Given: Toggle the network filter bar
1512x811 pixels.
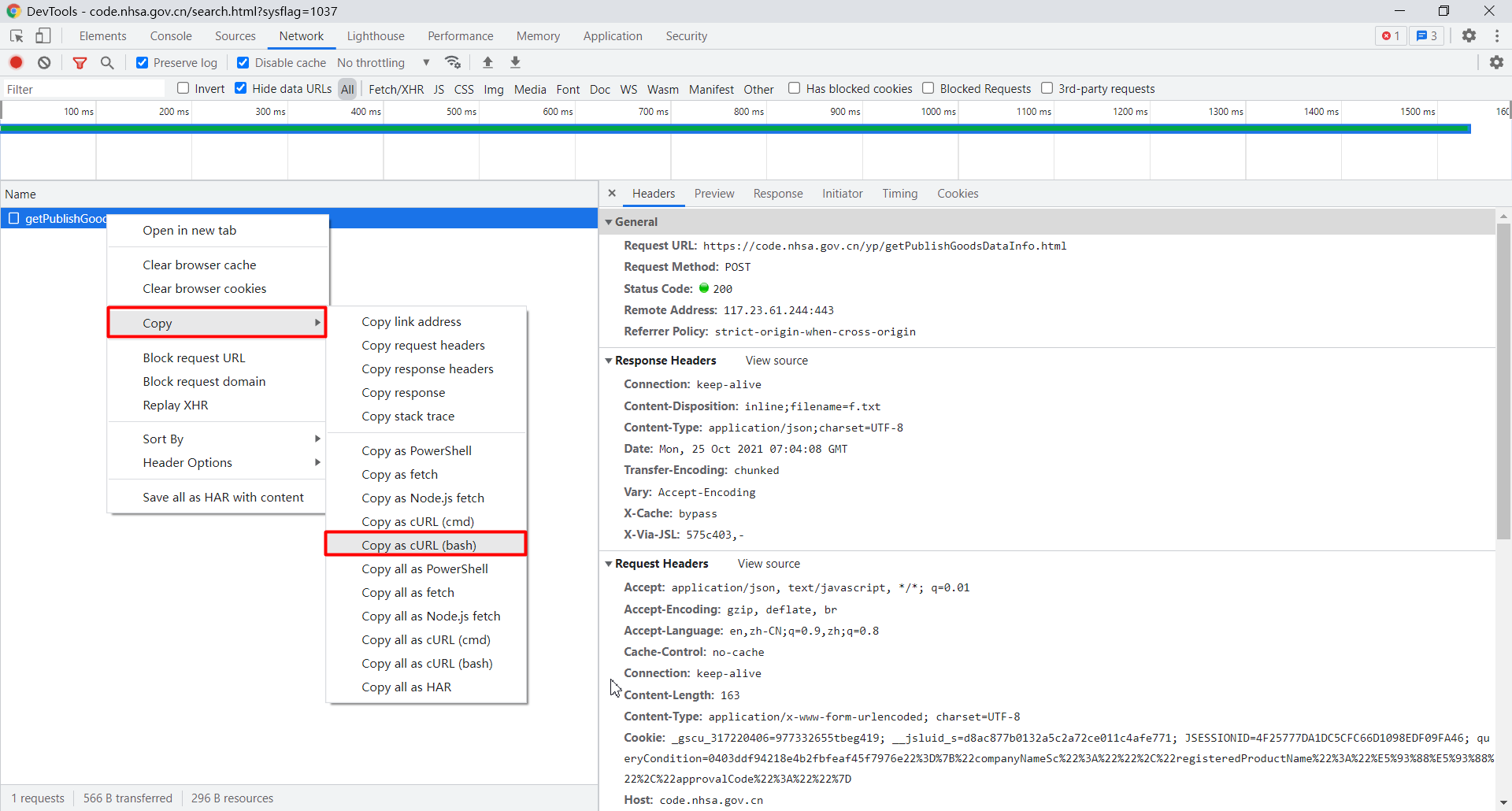Looking at the screenshot, I should click(x=80, y=62).
